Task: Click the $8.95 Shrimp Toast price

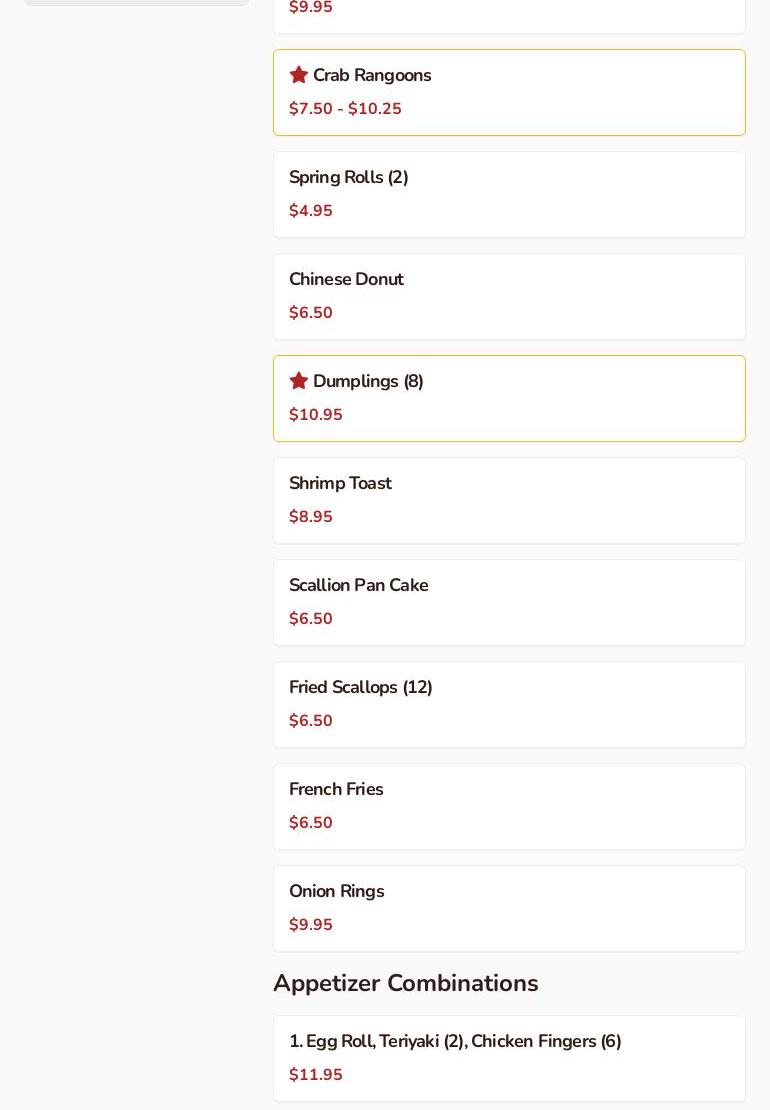Action: (x=311, y=517)
